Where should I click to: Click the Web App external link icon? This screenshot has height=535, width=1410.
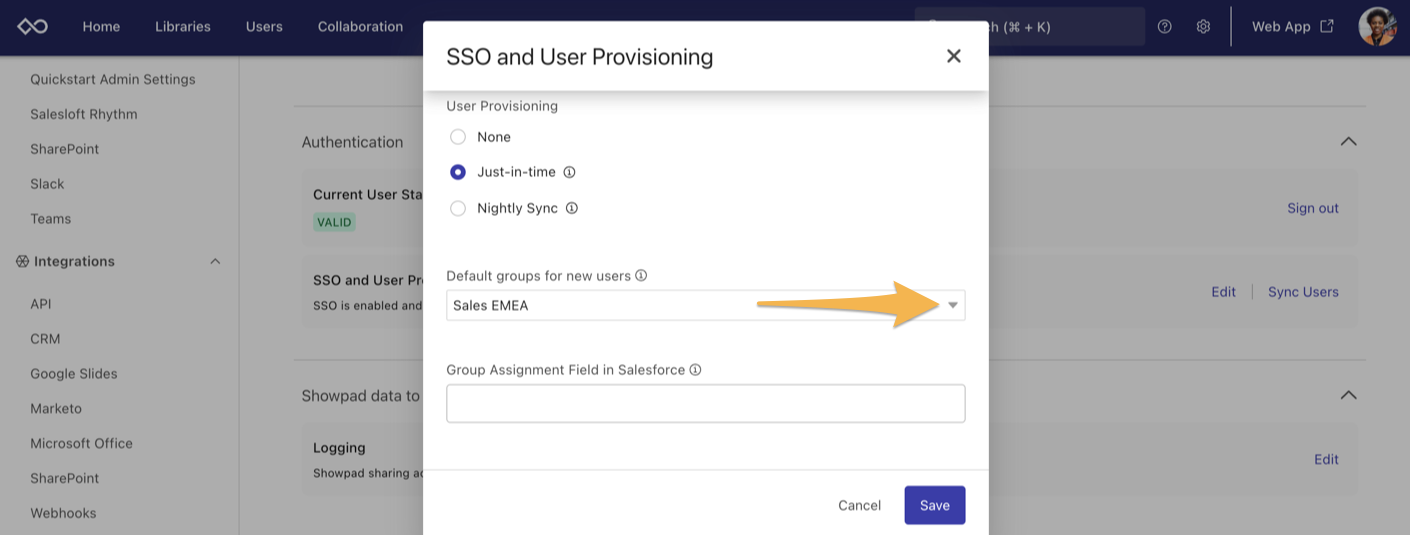[x=1327, y=26]
